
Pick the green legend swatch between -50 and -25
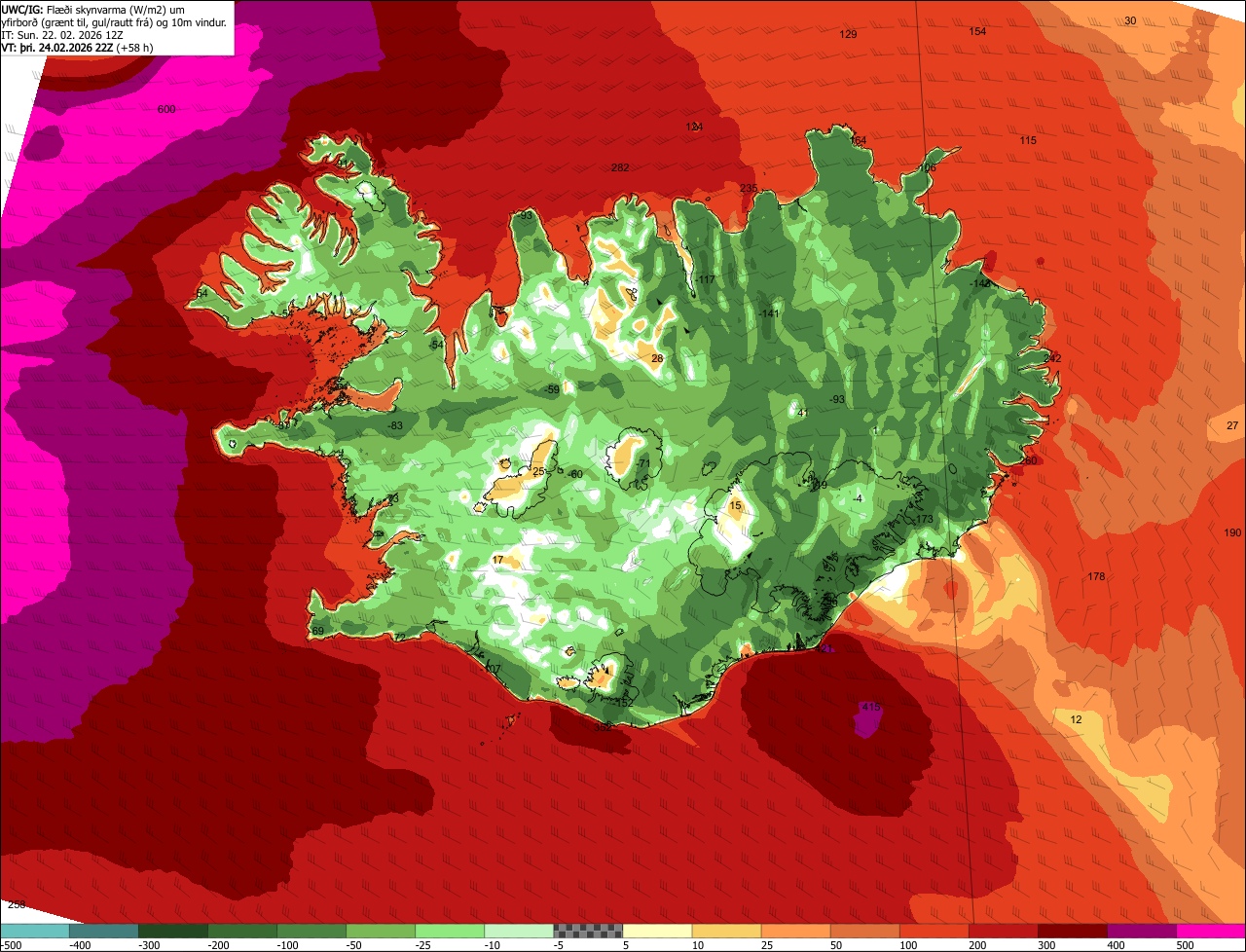click(381, 931)
